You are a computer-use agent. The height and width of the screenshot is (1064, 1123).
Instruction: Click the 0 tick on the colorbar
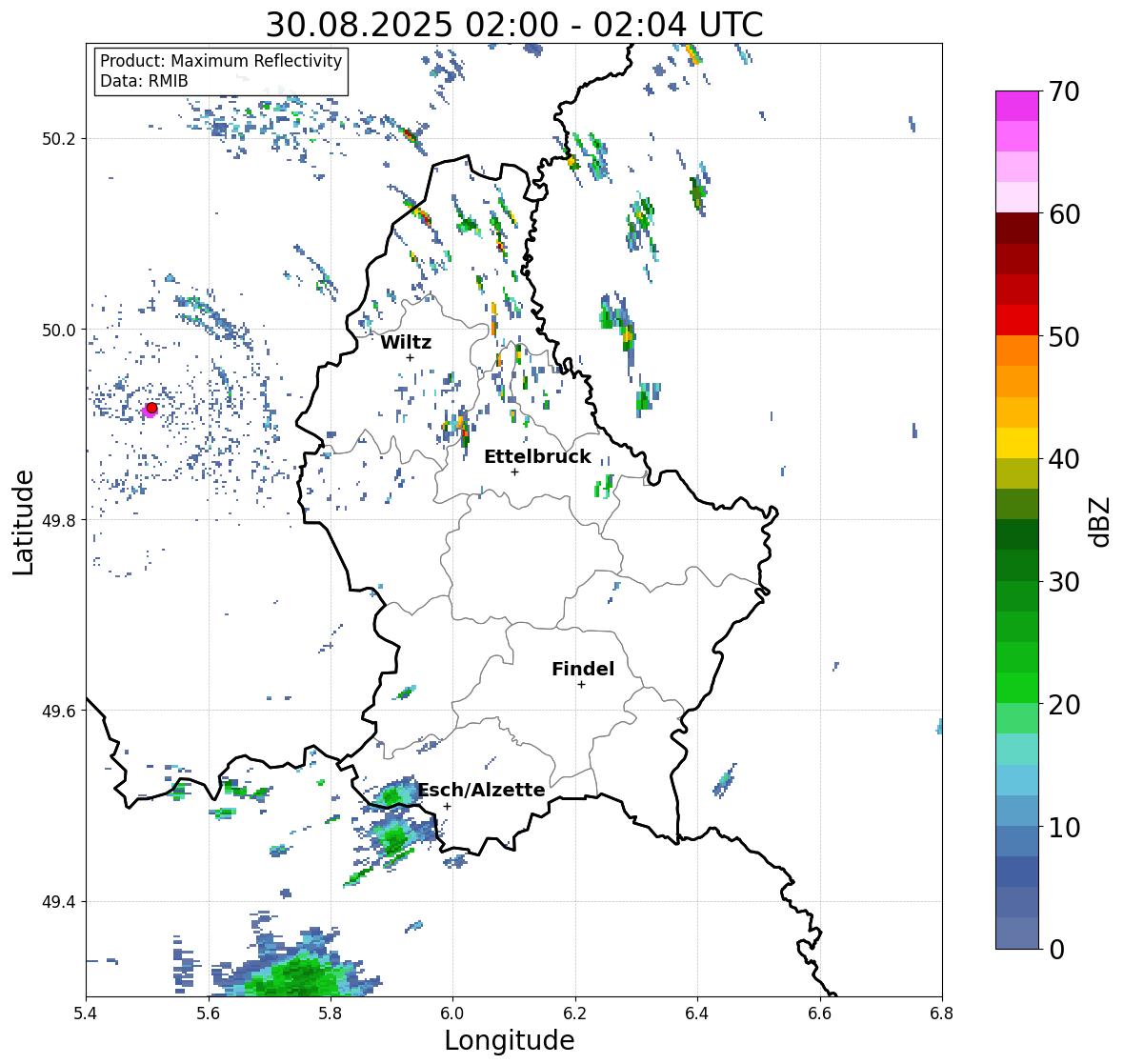click(x=1056, y=950)
